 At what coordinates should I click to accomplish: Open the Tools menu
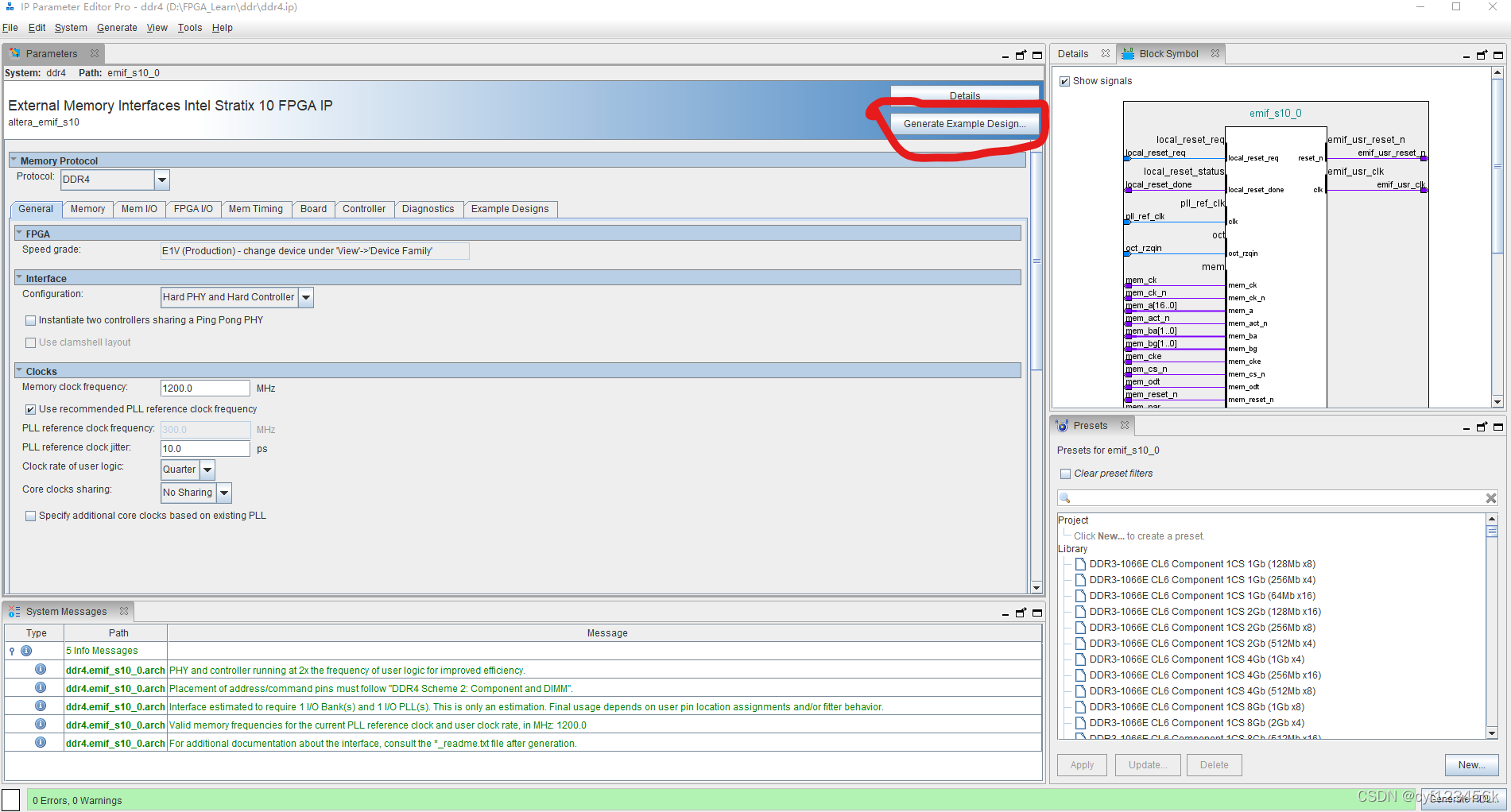[190, 28]
